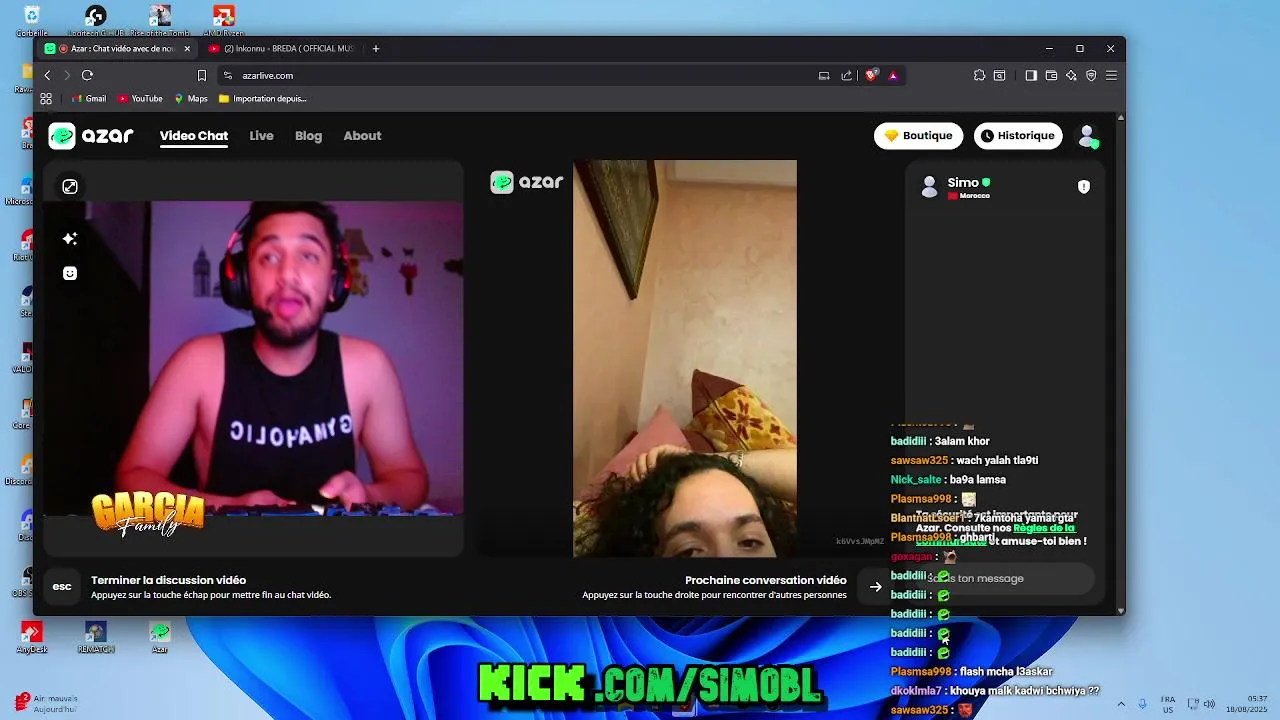Open the Gmail bookmark

tap(89, 99)
